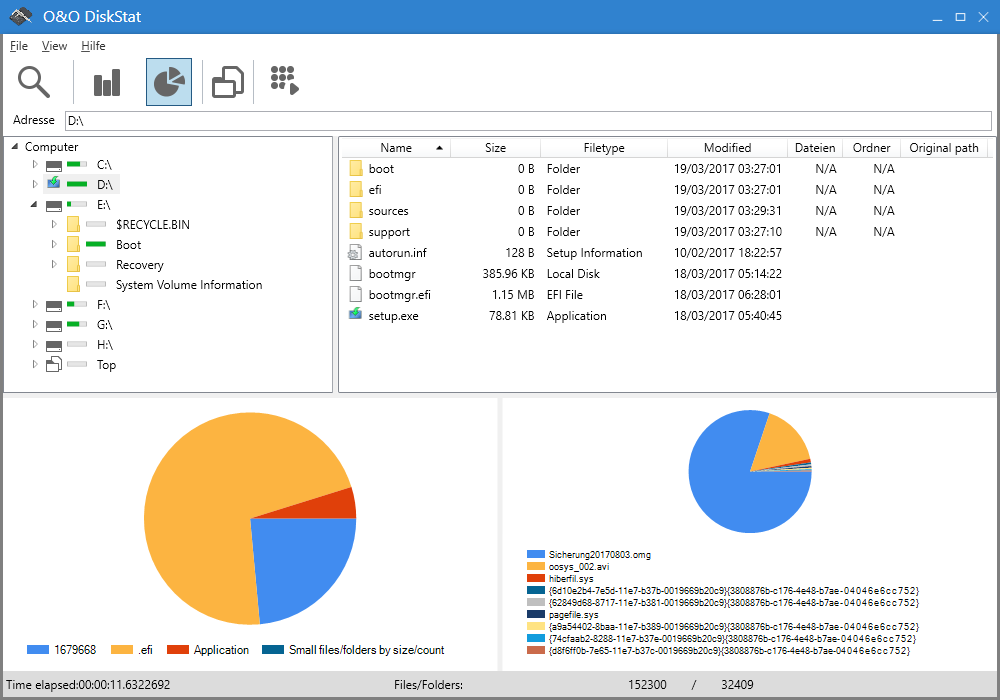Click the overlapping windows toolbar icon
The height and width of the screenshot is (700, 1000).
click(228, 82)
